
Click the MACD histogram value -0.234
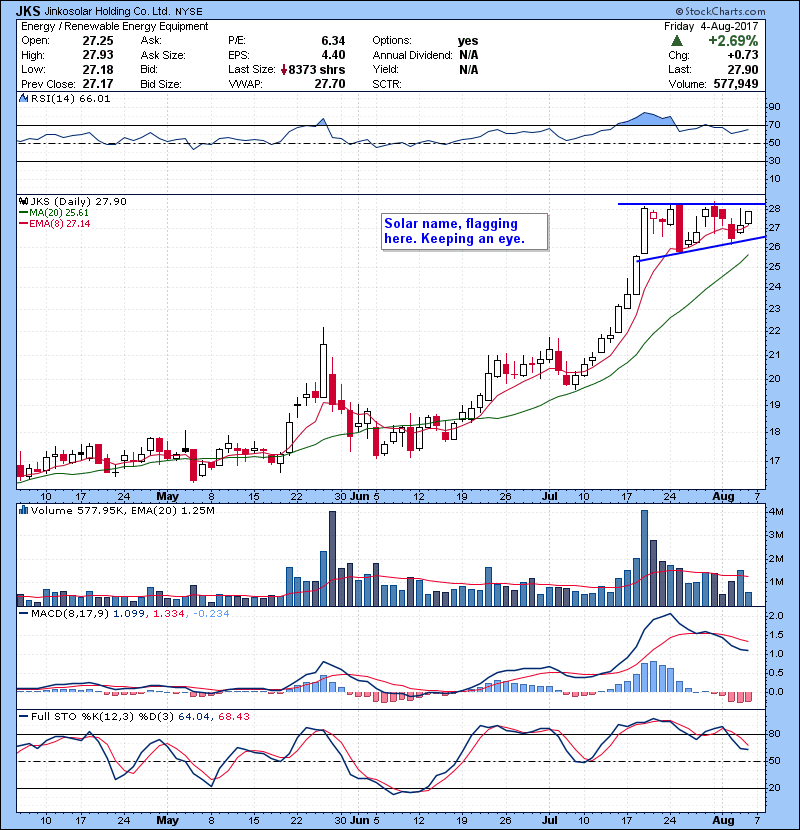point(211,614)
